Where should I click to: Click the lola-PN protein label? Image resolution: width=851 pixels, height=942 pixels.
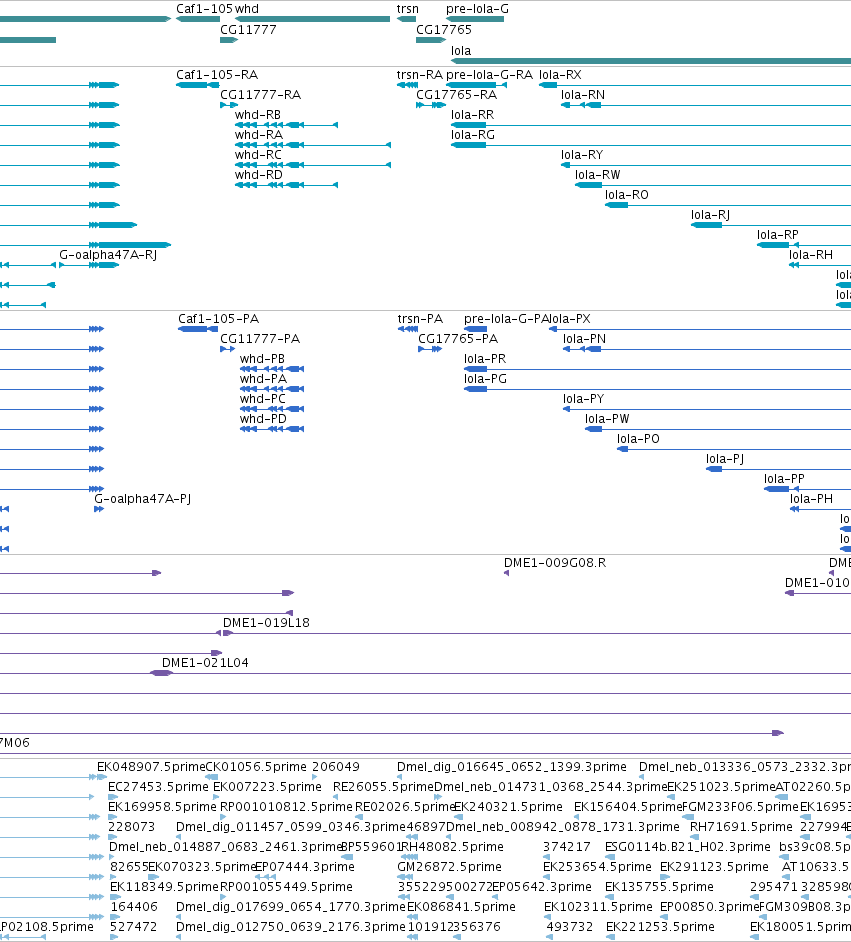pyautogui.click(x=584, y=338)
